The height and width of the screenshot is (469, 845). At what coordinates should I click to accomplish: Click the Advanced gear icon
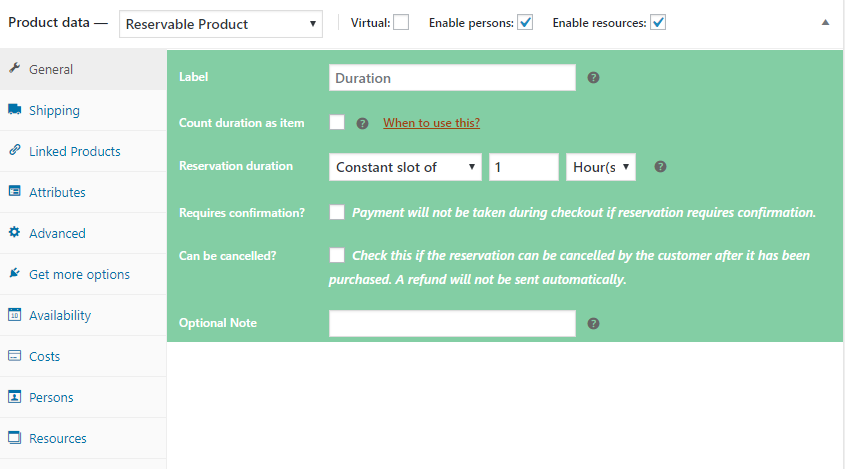point(15,233)
